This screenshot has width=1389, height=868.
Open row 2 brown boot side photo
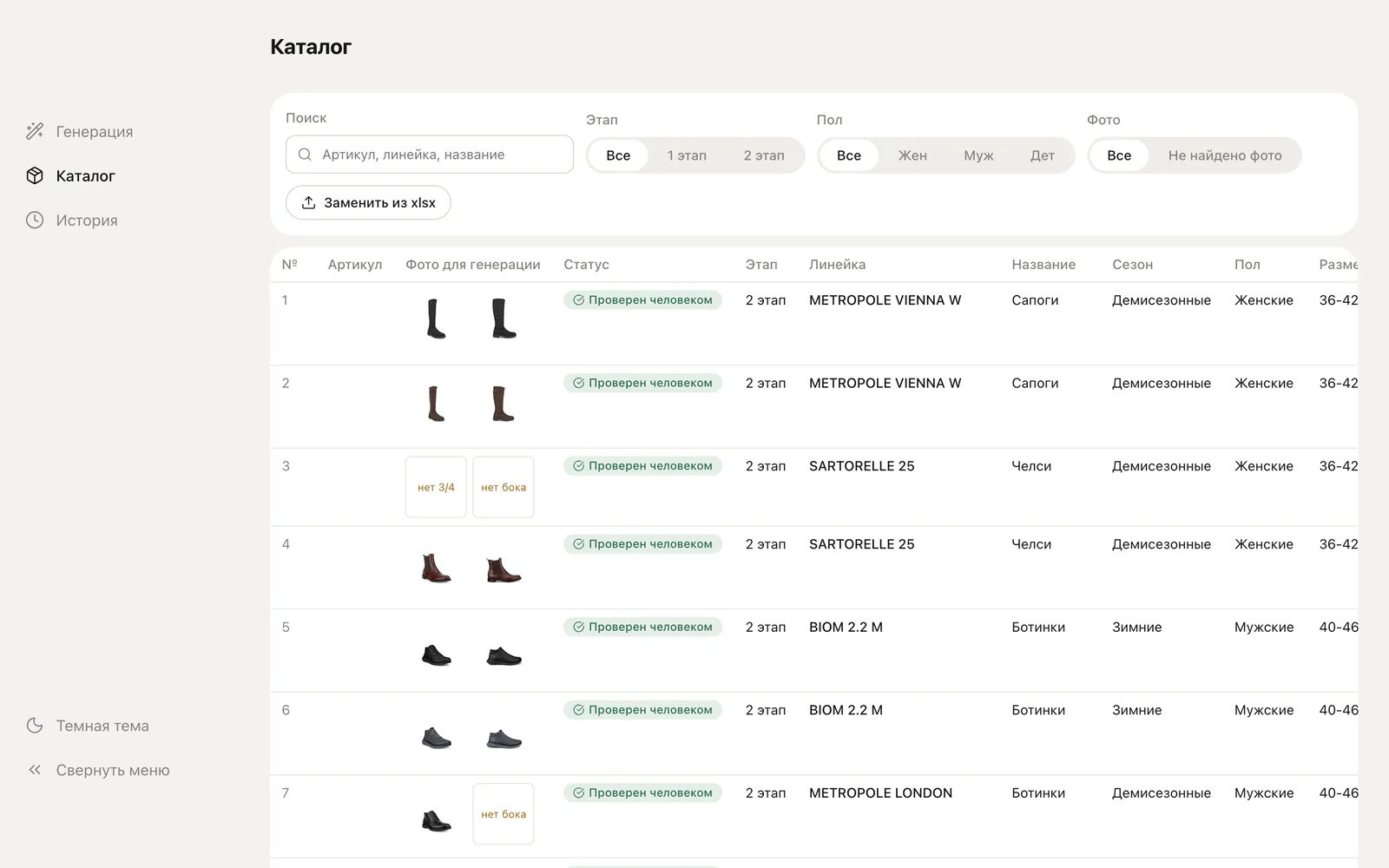(504, 404)
